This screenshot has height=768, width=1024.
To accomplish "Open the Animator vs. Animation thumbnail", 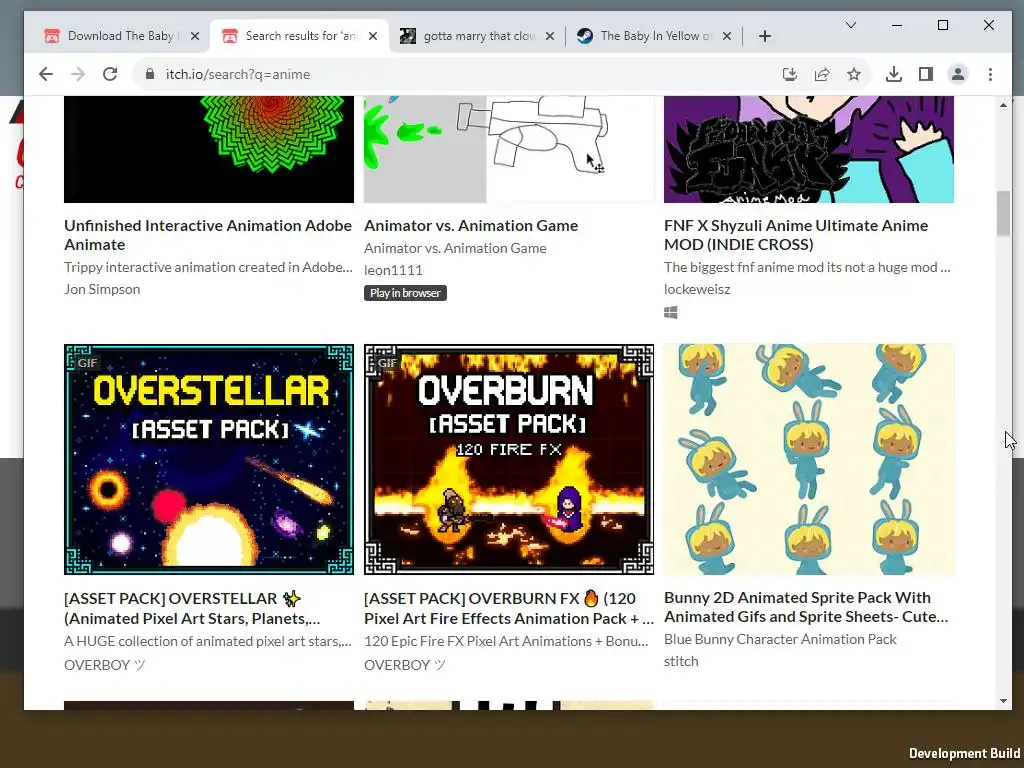I will 509,150.
